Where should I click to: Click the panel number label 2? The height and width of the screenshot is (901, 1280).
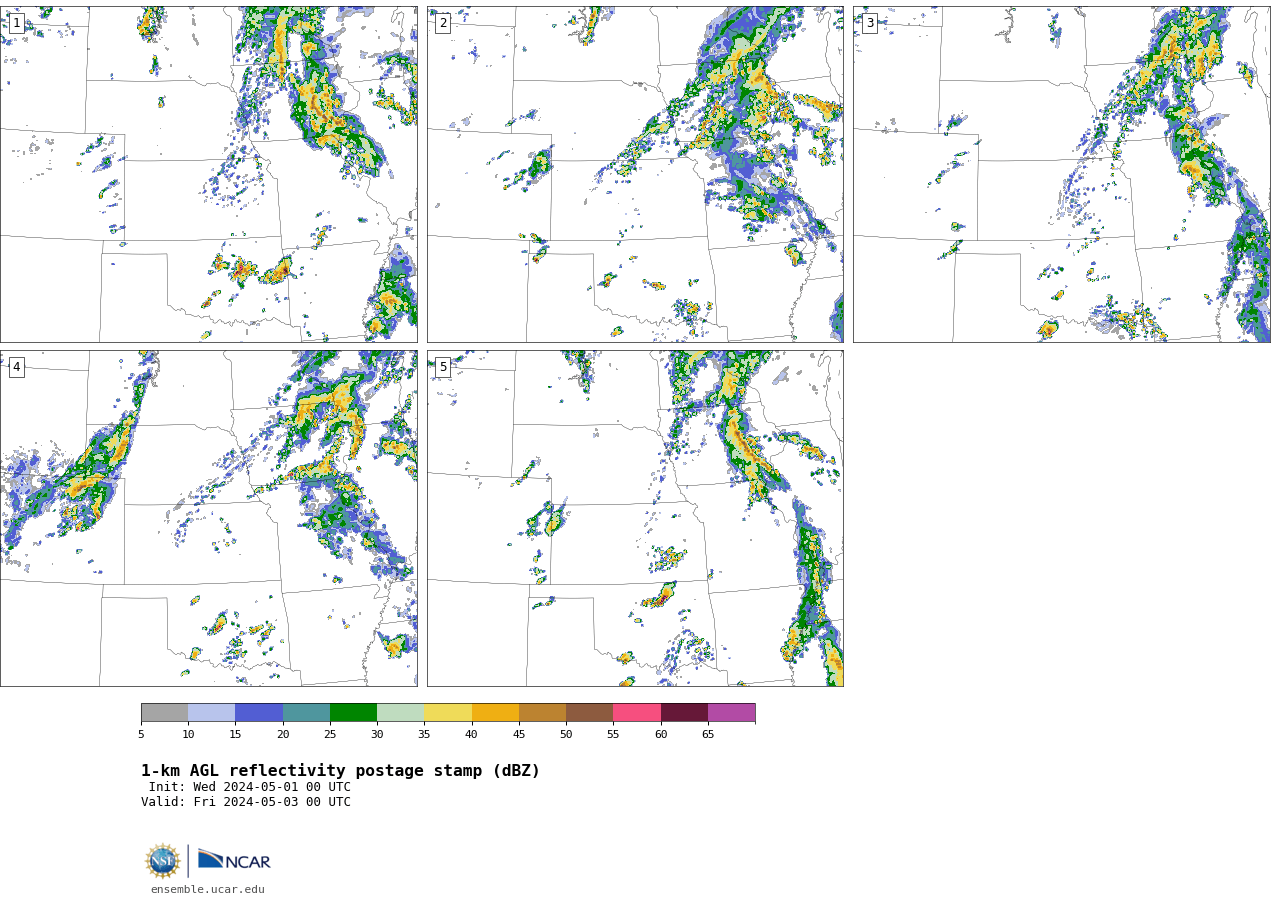click(x=443, y=23)
